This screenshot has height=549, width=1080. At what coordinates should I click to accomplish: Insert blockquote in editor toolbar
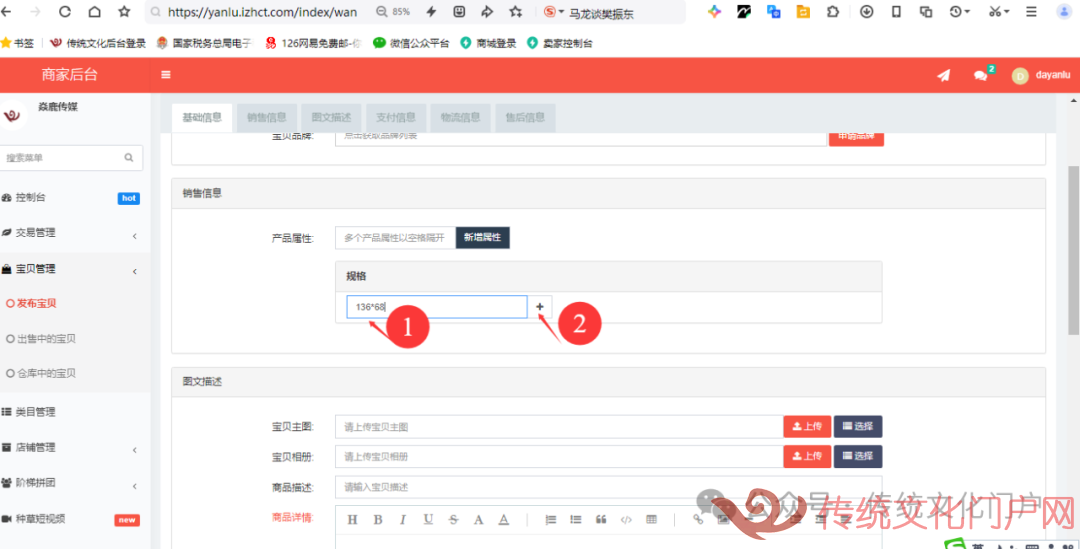[x=601, y=519]
